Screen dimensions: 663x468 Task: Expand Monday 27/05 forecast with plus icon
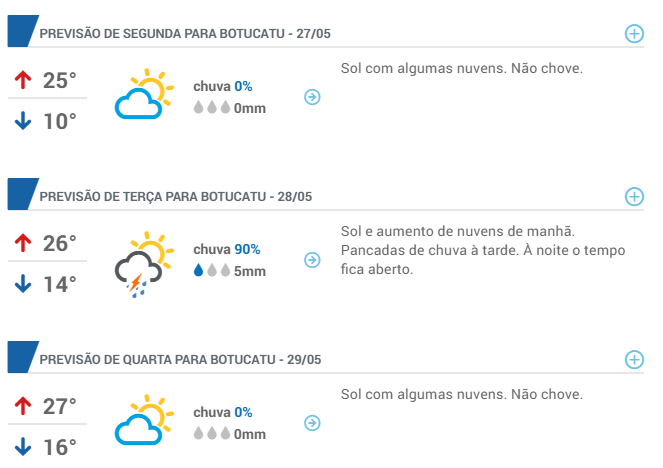coord(634,33)
